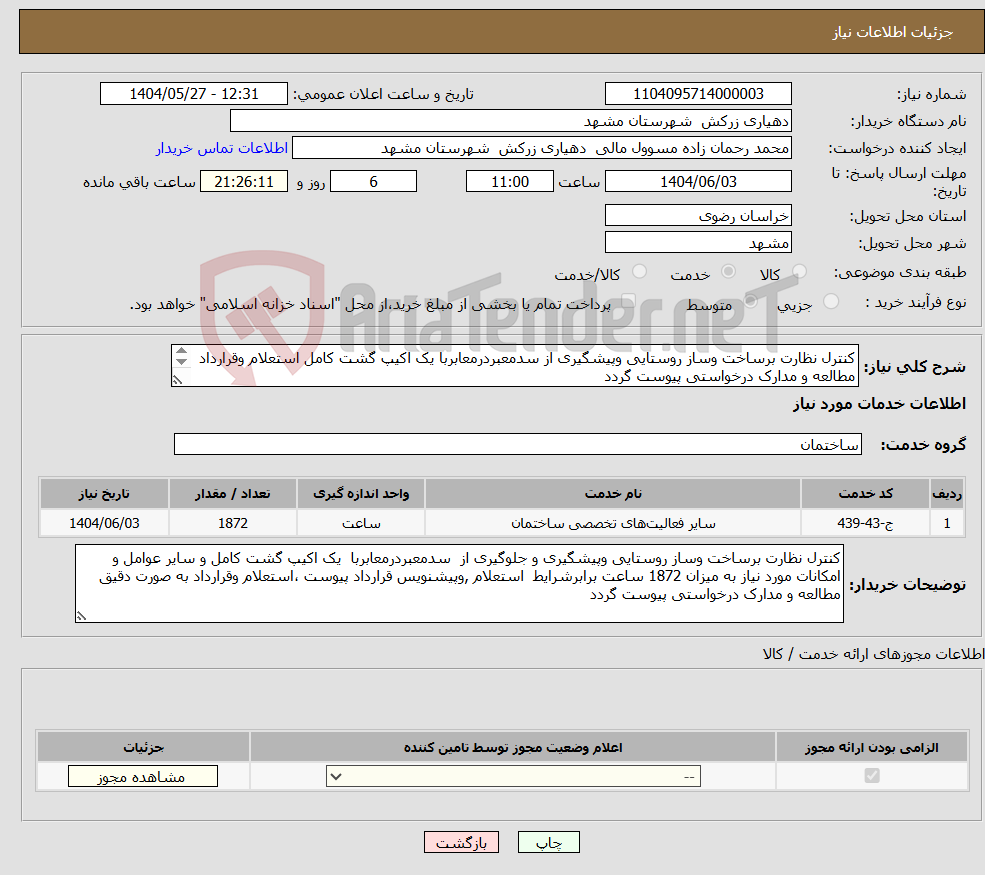Click the مشاهده مجوز button

tap(143, 776)
